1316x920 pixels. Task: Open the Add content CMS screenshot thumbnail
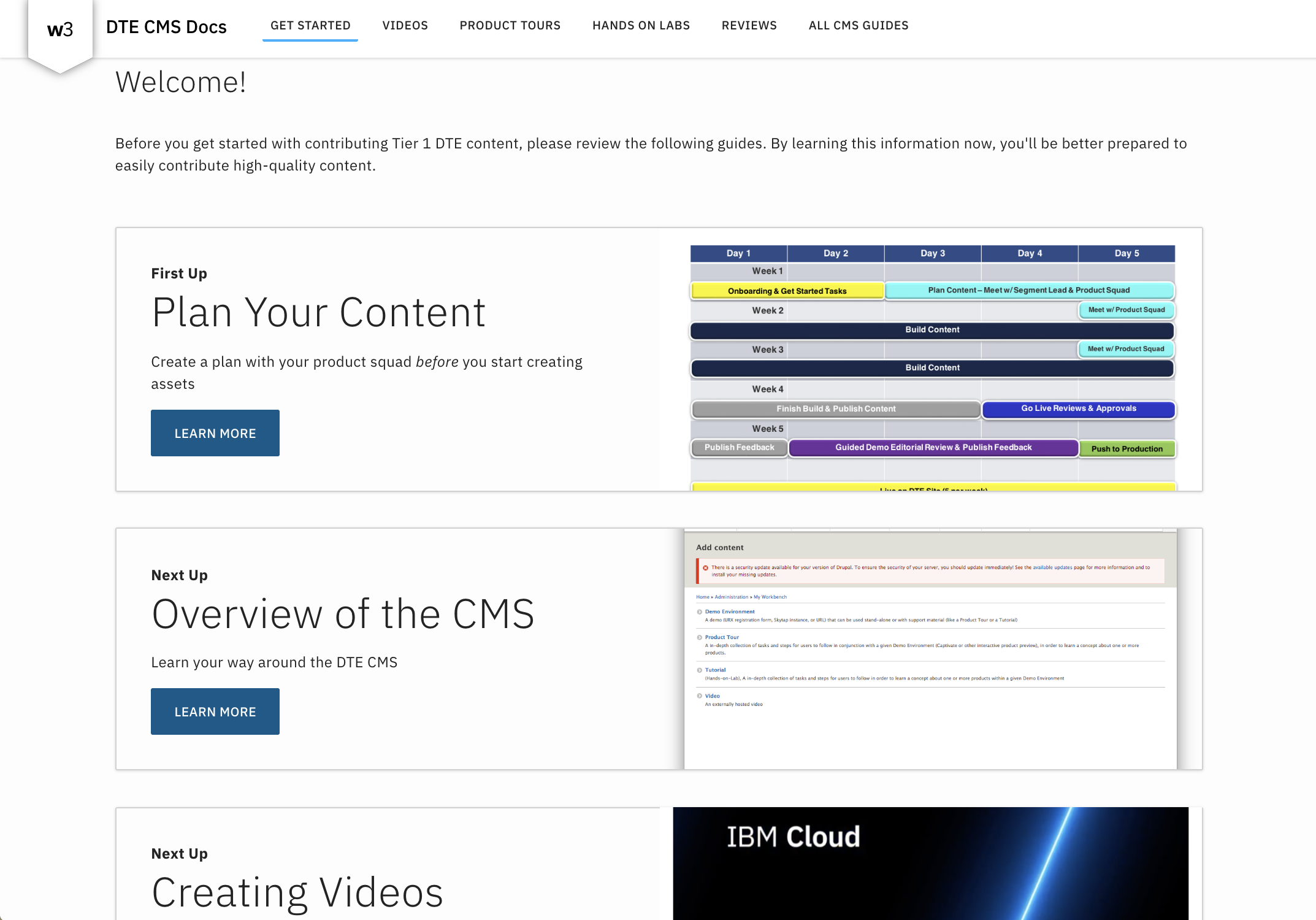click(930, 649)
